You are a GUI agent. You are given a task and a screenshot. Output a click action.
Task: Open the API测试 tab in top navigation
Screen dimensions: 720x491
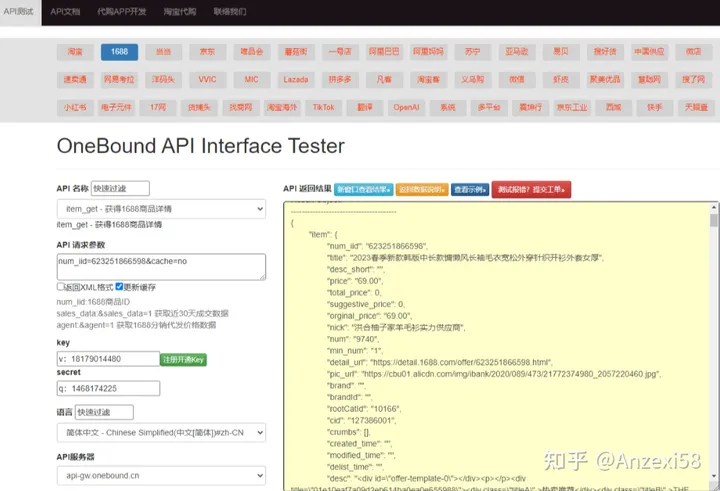click(19, 11)
